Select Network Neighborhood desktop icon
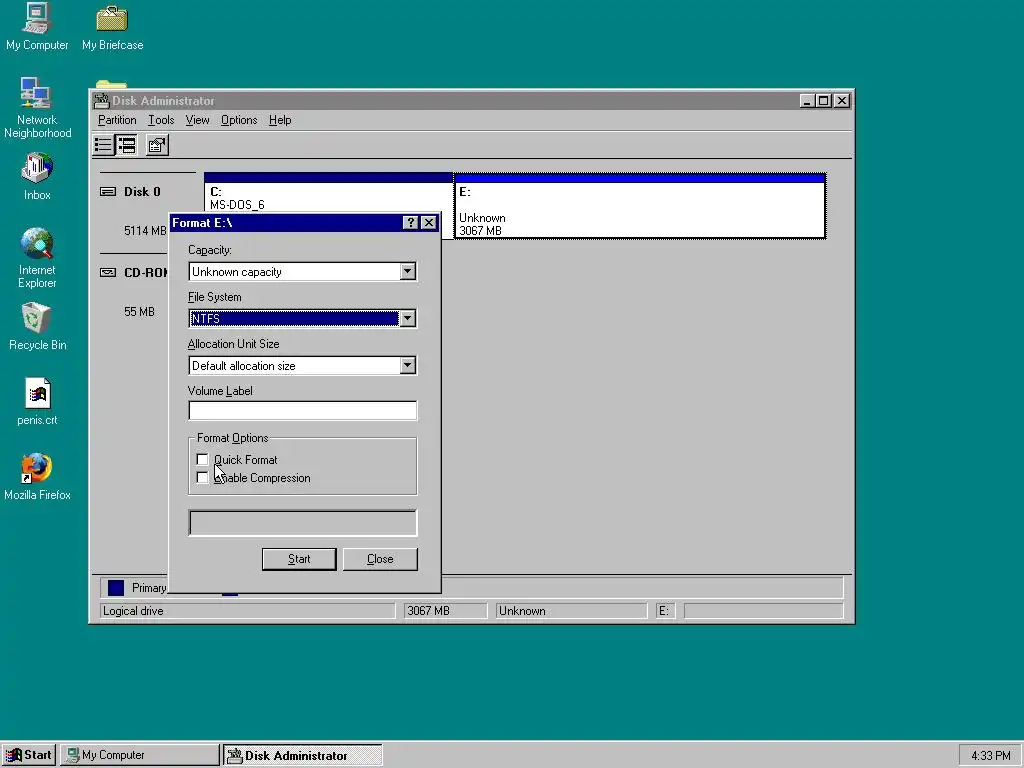Screen dimensions: 1024x768 coord(37,108)
